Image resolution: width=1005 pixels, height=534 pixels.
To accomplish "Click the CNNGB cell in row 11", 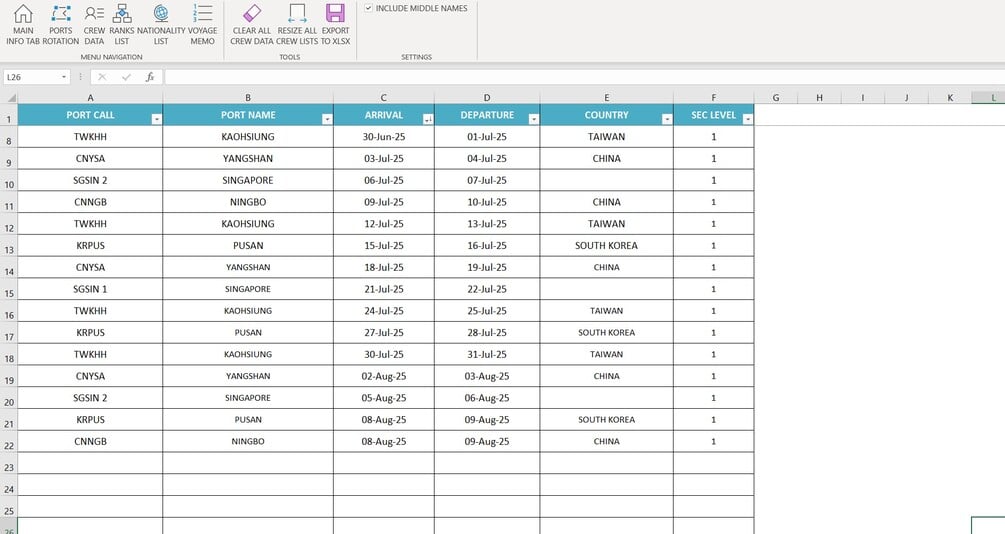I will pyautogui.click(x=90, y=202).
